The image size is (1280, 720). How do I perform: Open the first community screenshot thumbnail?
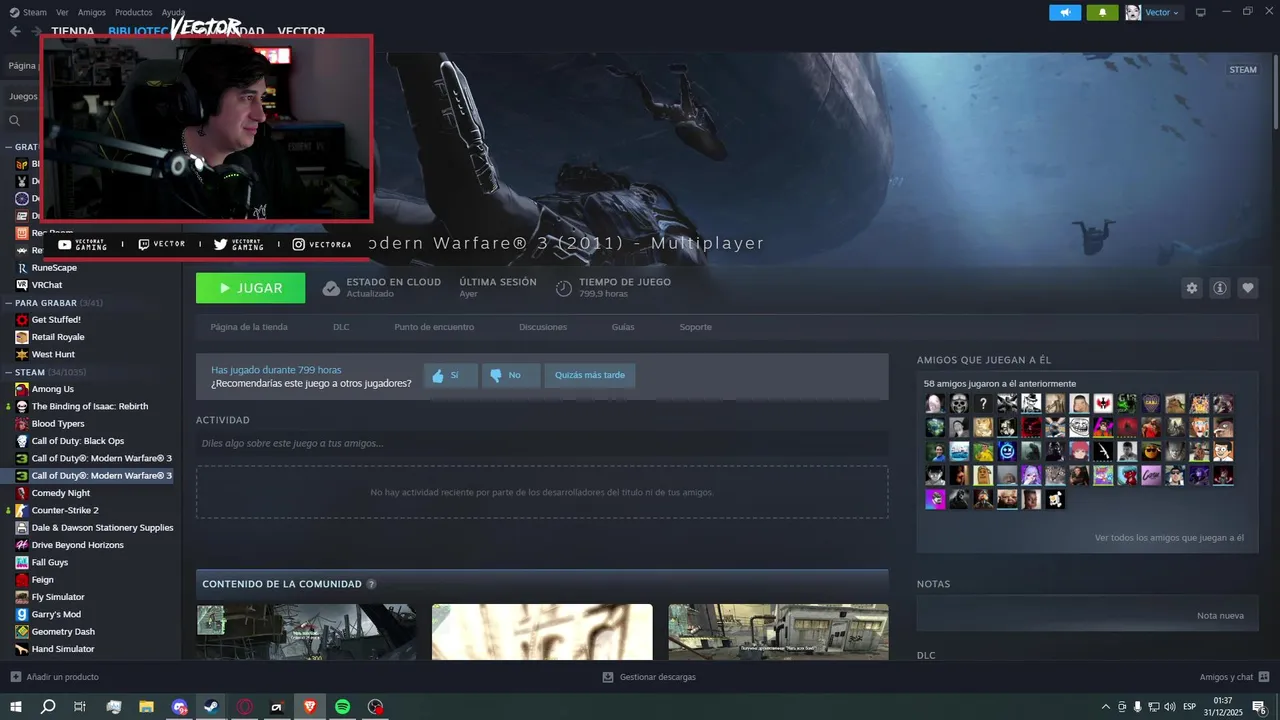click(x=306, y=632)
